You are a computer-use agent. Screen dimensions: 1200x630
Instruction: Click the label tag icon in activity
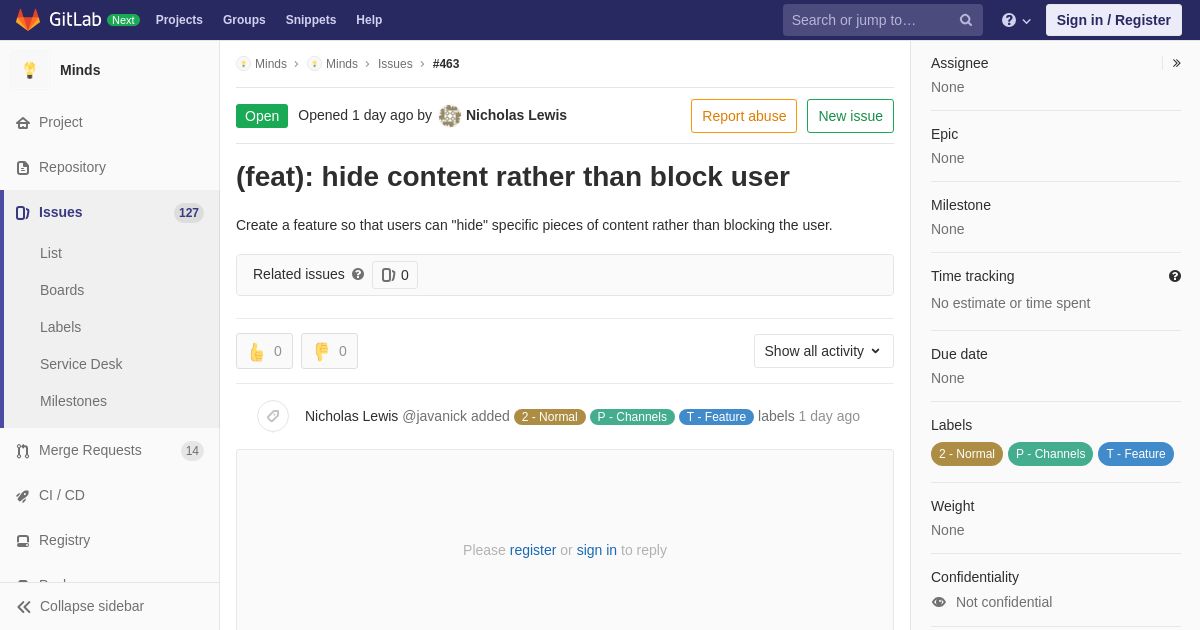(273, 416)
